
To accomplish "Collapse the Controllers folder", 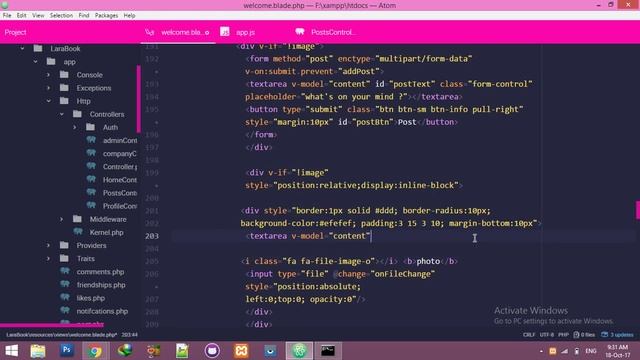I will point(62,114).
